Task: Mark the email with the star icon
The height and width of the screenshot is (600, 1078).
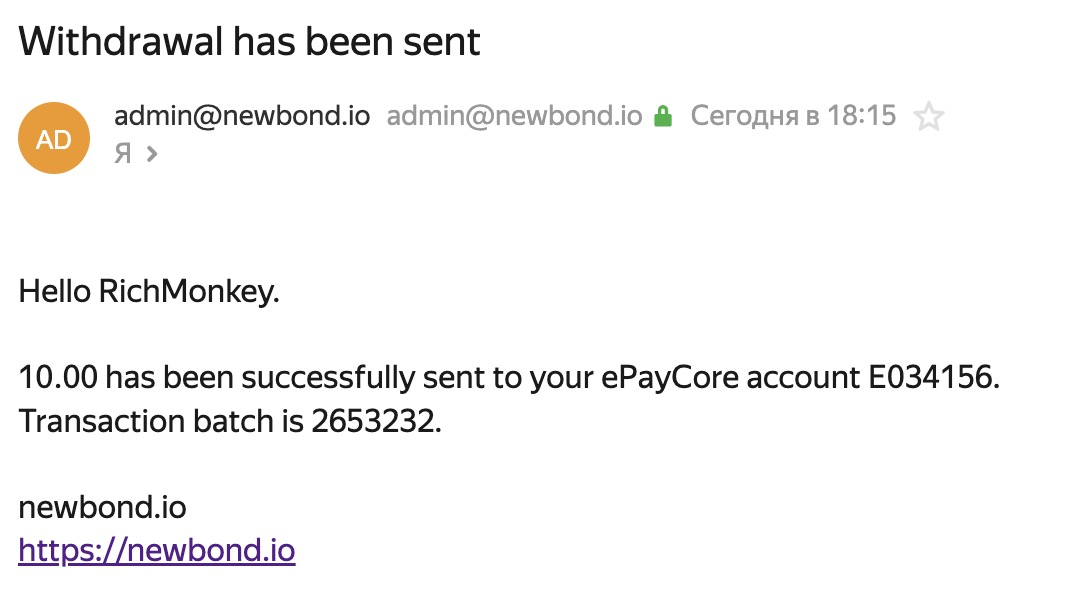Action: click(x=928, y=115)
